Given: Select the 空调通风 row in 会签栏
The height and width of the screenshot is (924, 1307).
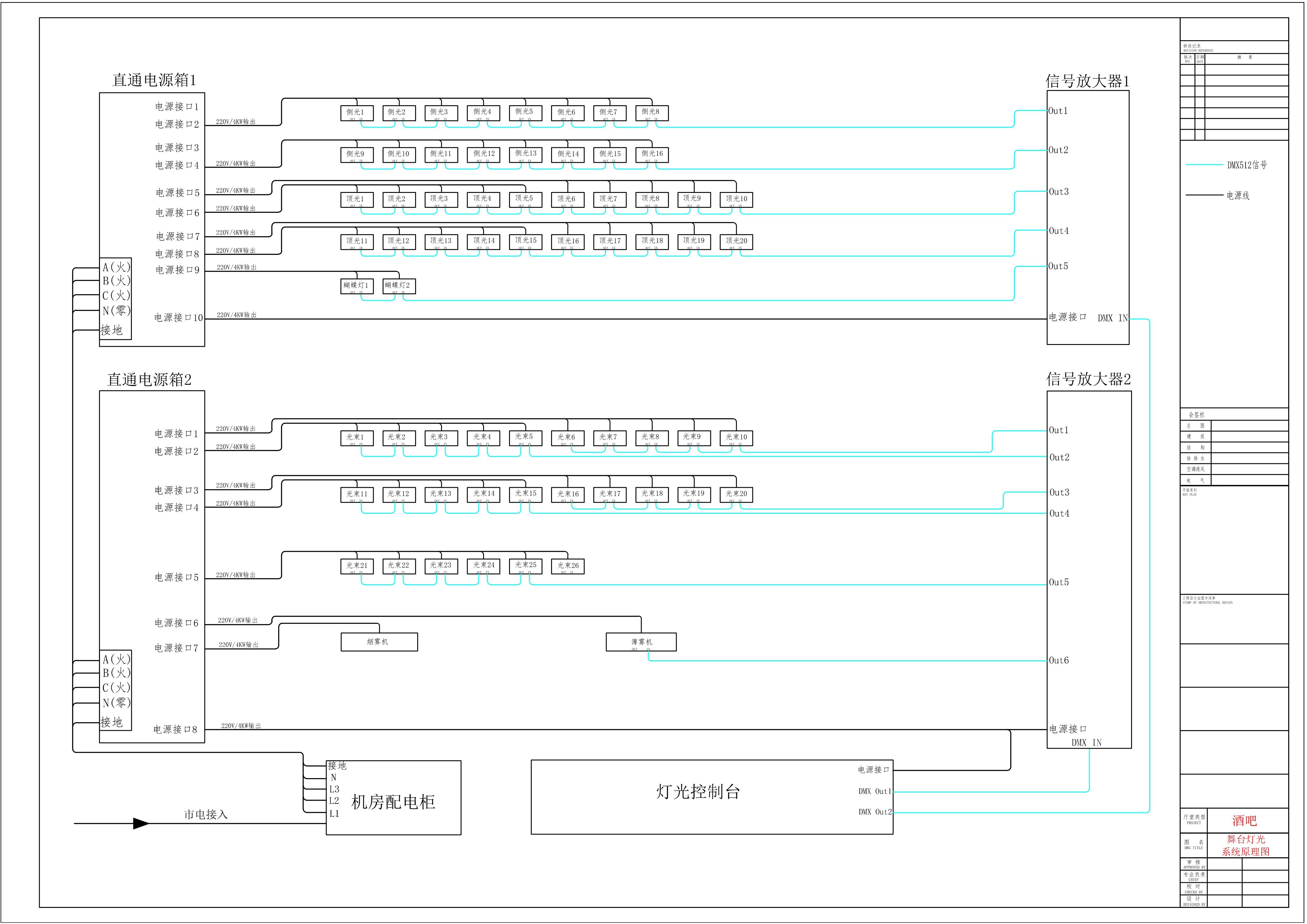Looking at the screenshot, I should click(1234, 470).
